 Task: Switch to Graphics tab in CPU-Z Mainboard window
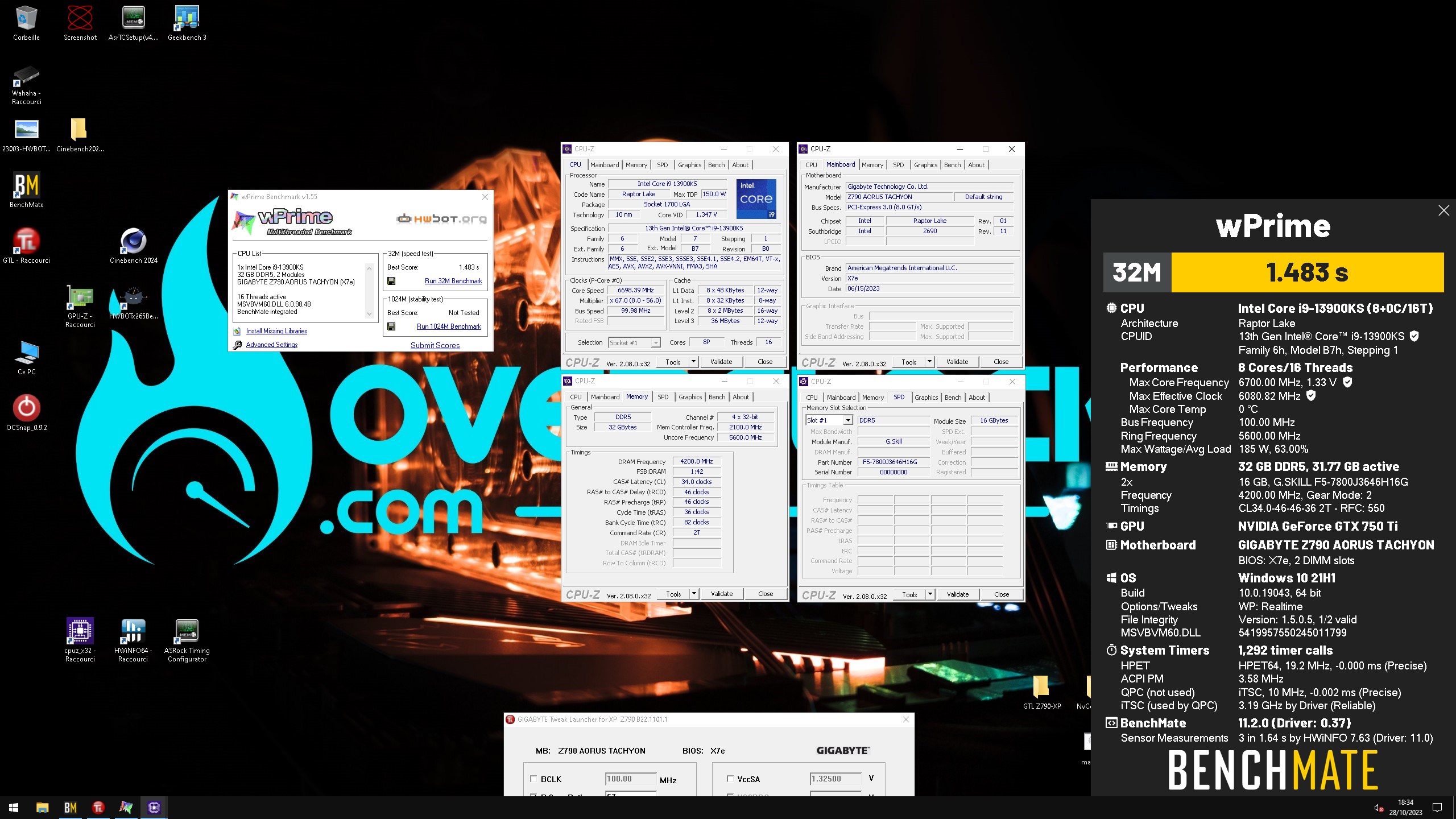[x=925, y=165]
